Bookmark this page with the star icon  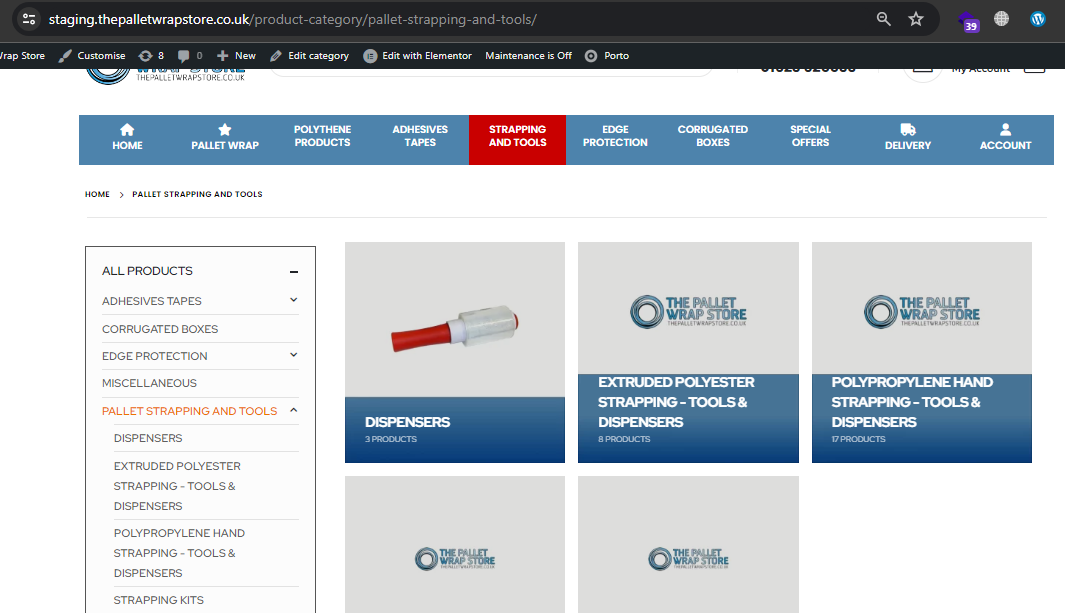click(x=916, y=19)
